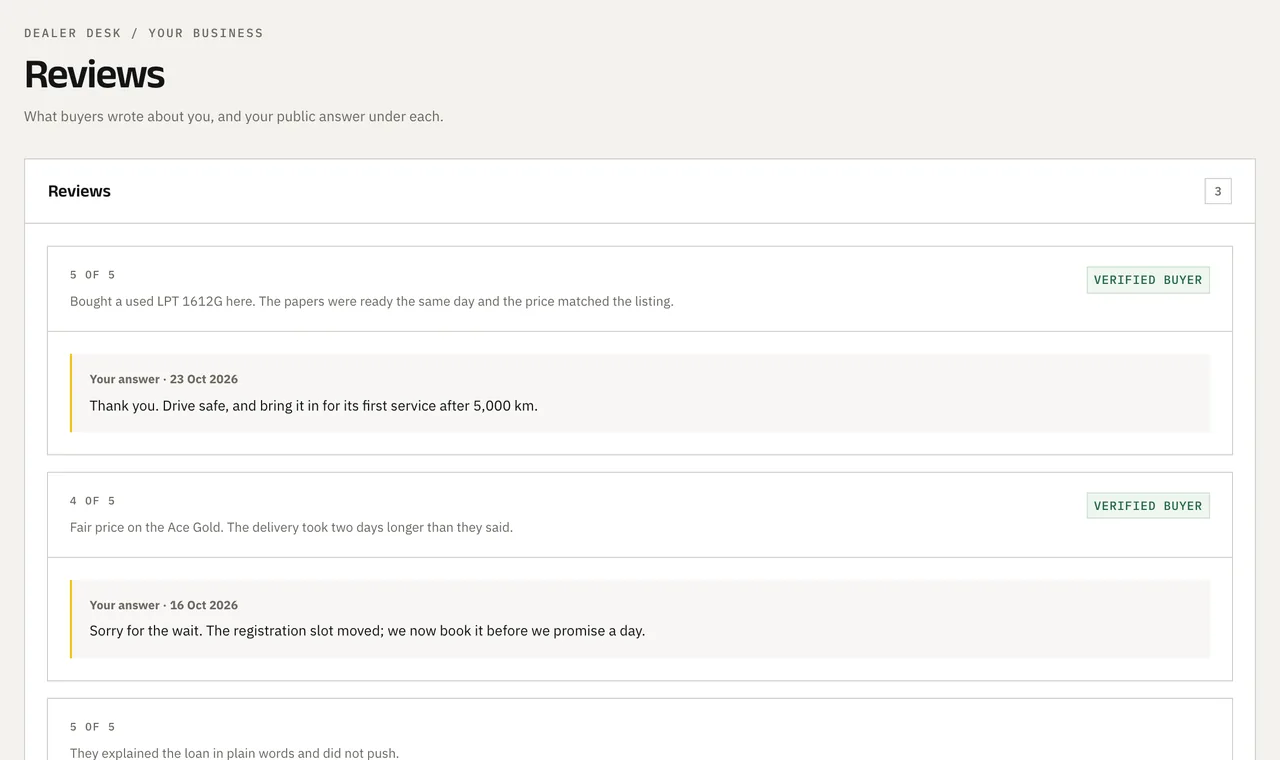Click the "Dealer Desk / Your Business" breadcrumb
Viewport: 1280px width, 760px height.
tap(144, 33)
